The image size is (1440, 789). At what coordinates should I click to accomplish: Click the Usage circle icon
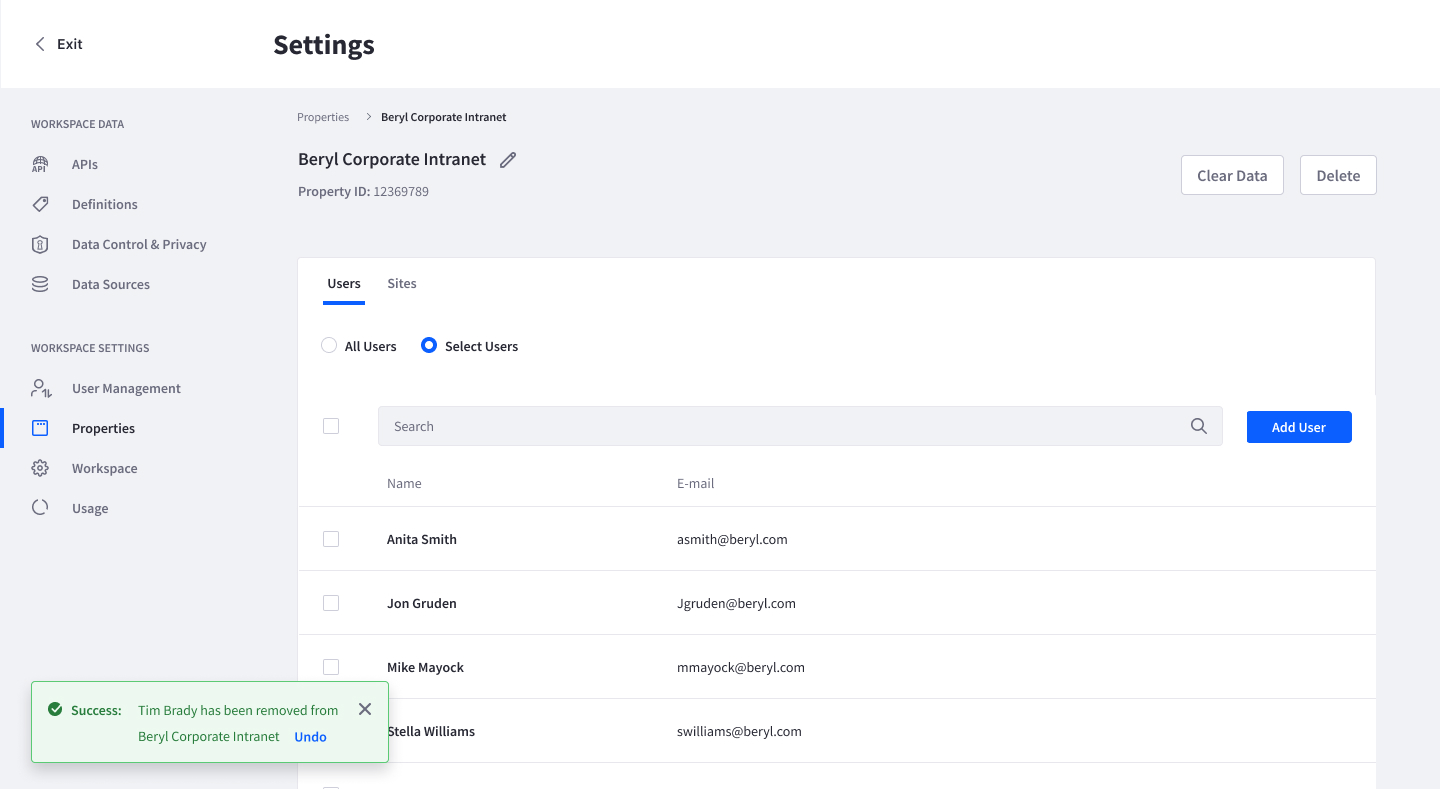[x=40, y=508]
